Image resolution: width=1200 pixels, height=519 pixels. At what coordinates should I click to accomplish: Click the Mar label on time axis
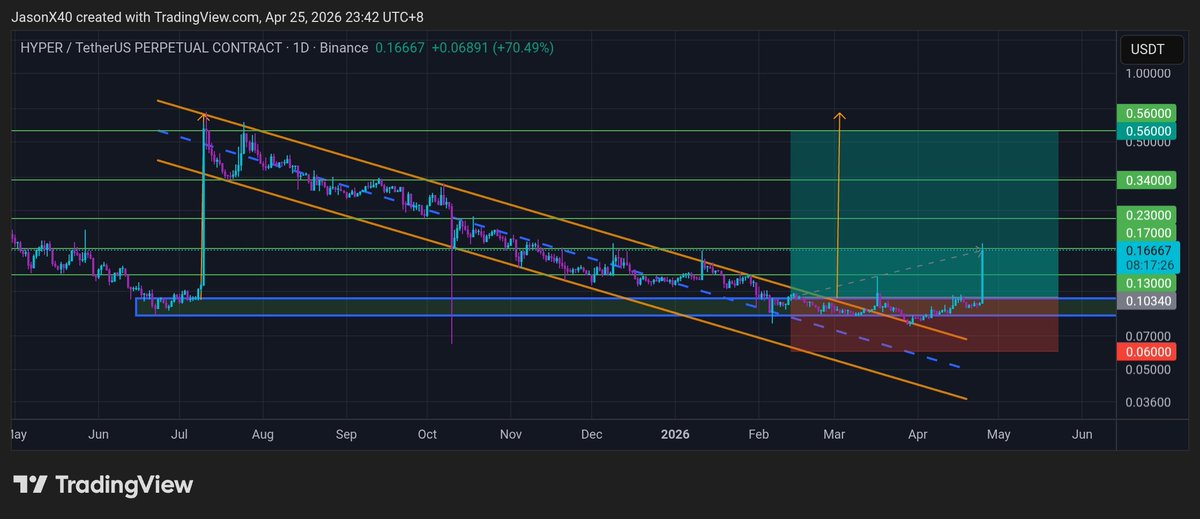835,435
